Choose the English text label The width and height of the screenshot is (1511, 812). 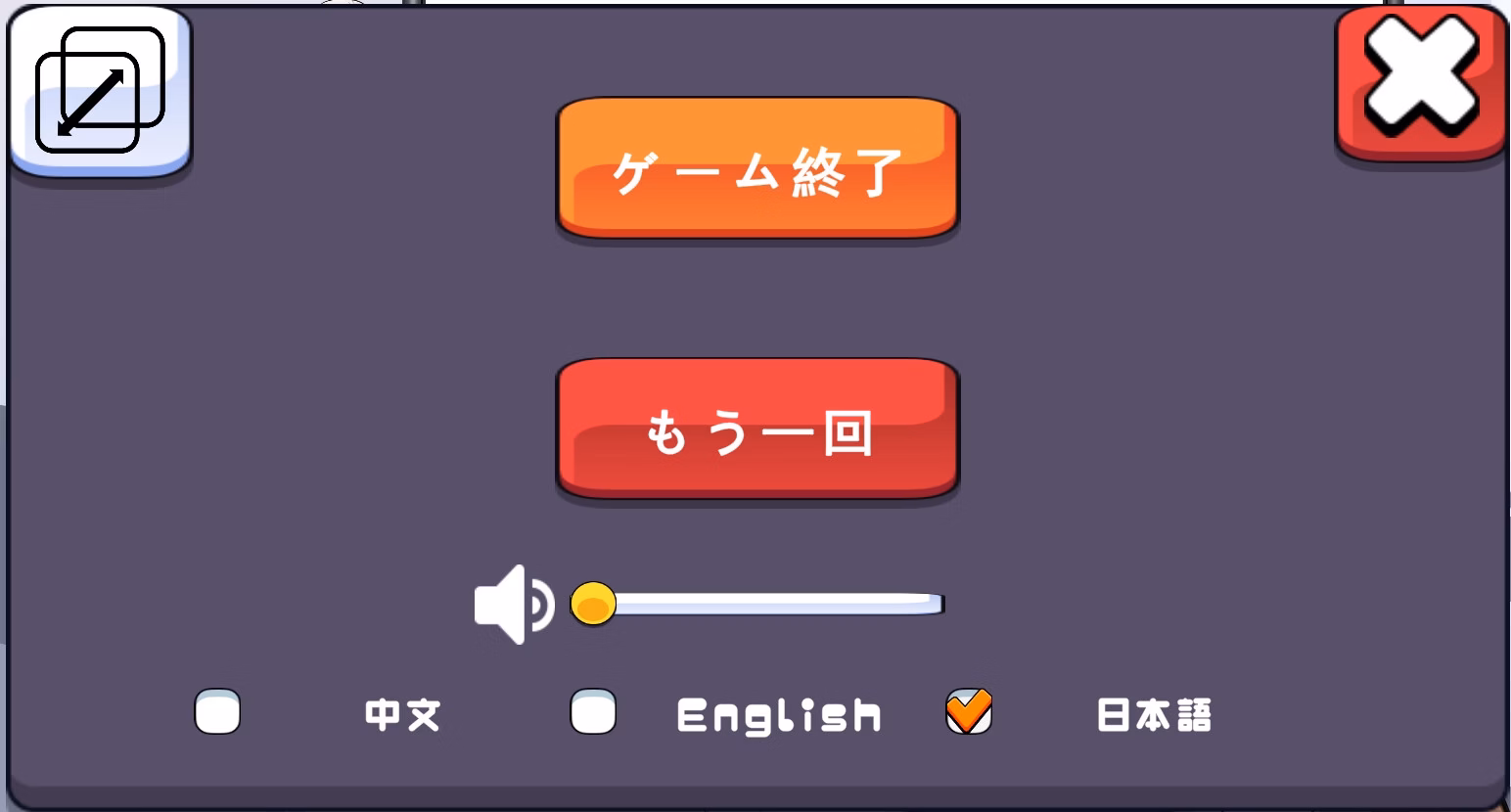click(x=779, y=715)
